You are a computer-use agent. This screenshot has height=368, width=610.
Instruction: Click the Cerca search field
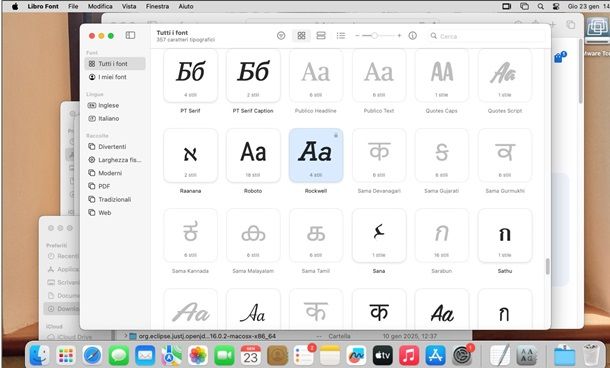tap(486, 36)
